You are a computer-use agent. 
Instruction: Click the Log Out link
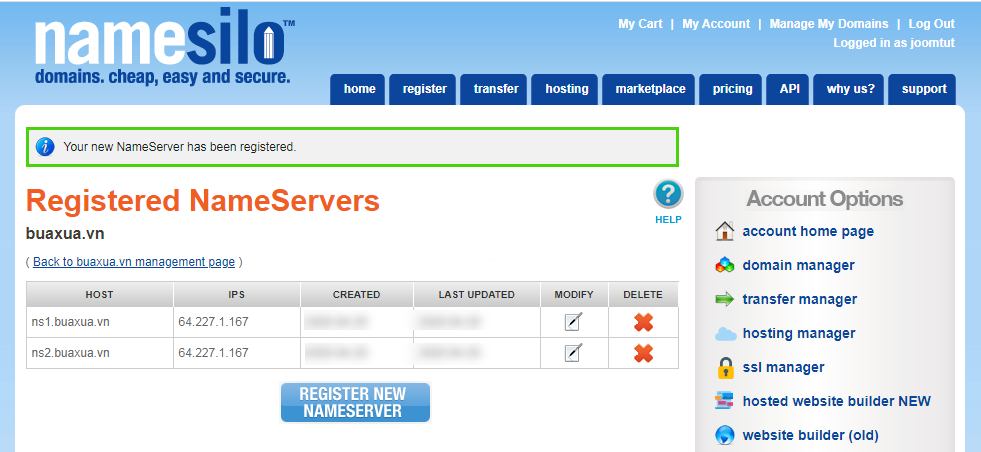(x=932, y=24)
